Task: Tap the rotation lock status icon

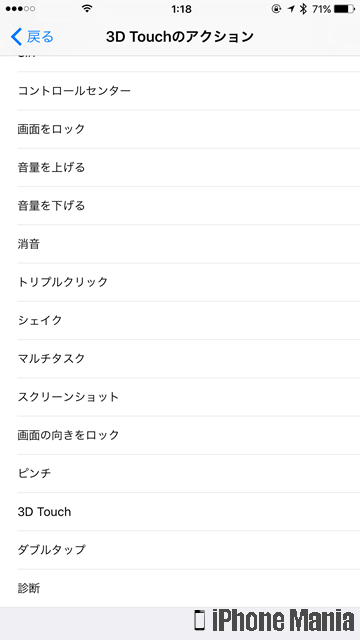Action: [x=276, y=9]
